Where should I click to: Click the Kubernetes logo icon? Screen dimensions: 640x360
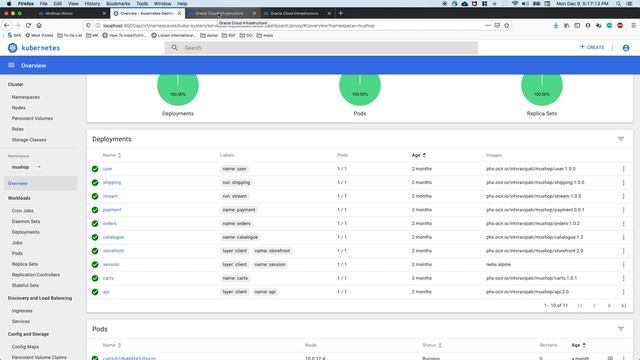pos(13,48)
